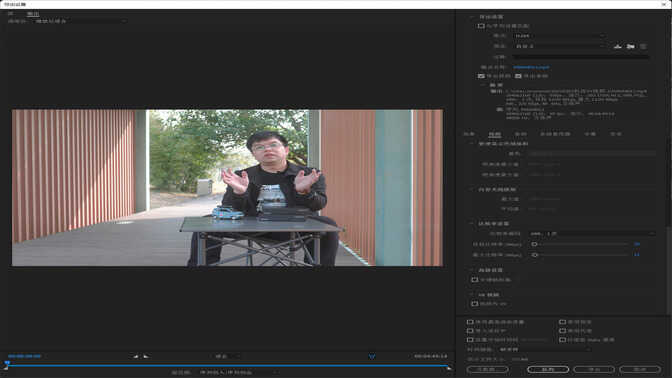Enable the use previews checkbox

pyautogui.click(x=562, y=322)
